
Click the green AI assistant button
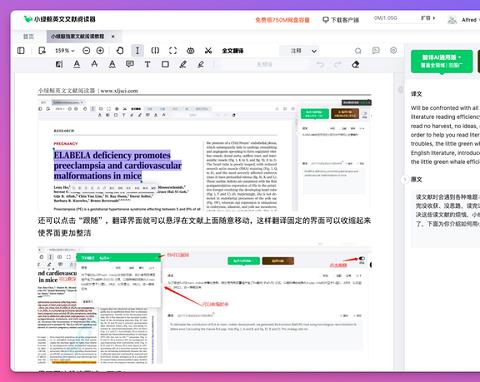[x=442, y=61]
